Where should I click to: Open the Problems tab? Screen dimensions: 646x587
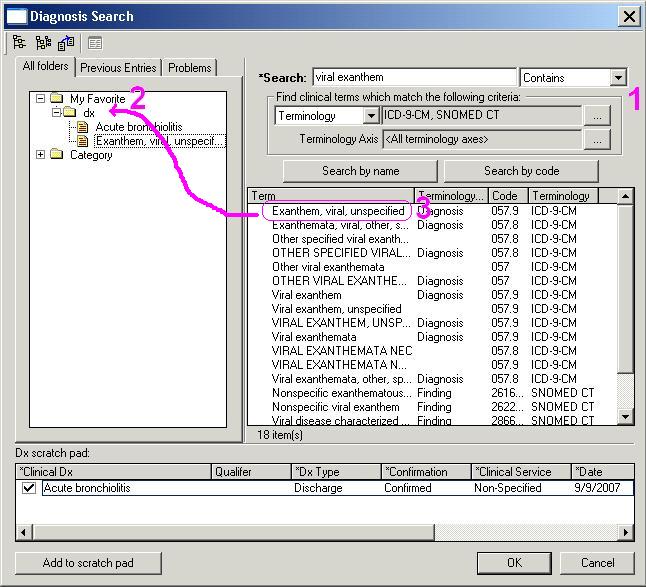(190, 68)
